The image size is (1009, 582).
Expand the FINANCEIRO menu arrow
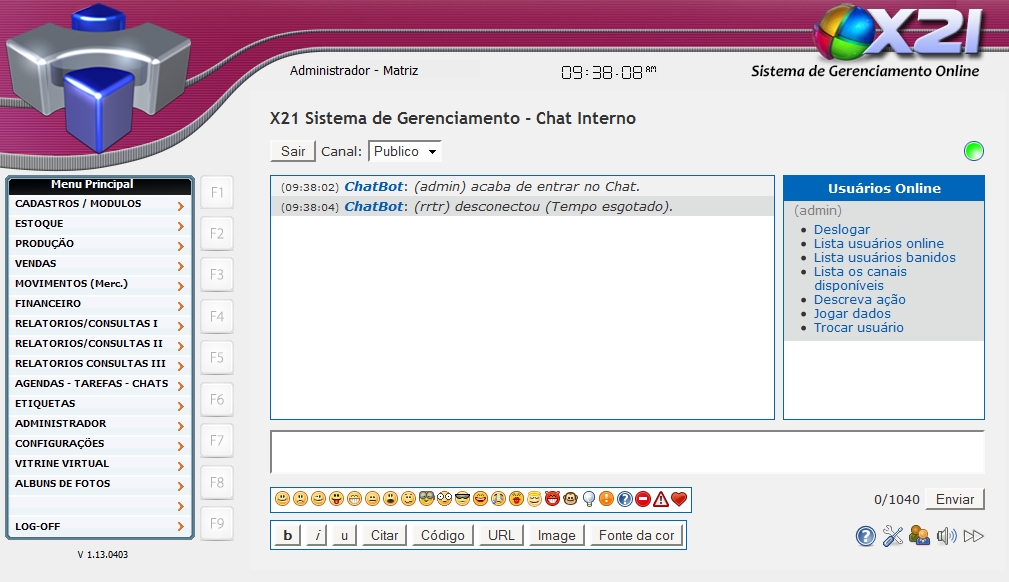[x=180, y=306]
